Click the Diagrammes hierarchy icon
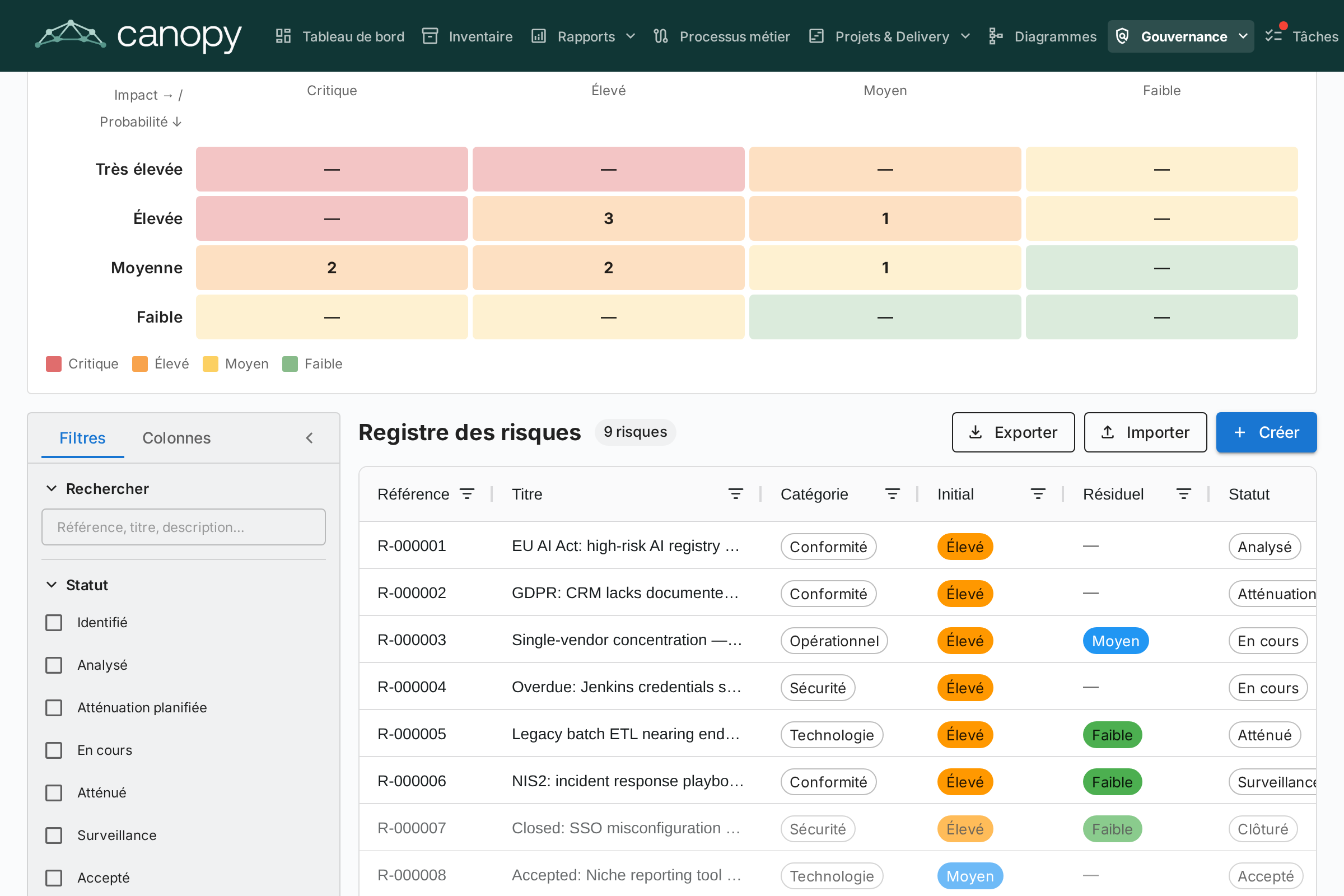Viewport: 1344px width, 896px height. [996, 36]
